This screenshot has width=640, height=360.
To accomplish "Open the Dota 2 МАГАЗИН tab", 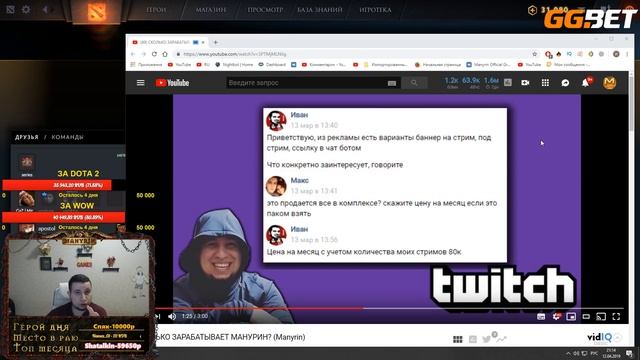I will [211, 10].
